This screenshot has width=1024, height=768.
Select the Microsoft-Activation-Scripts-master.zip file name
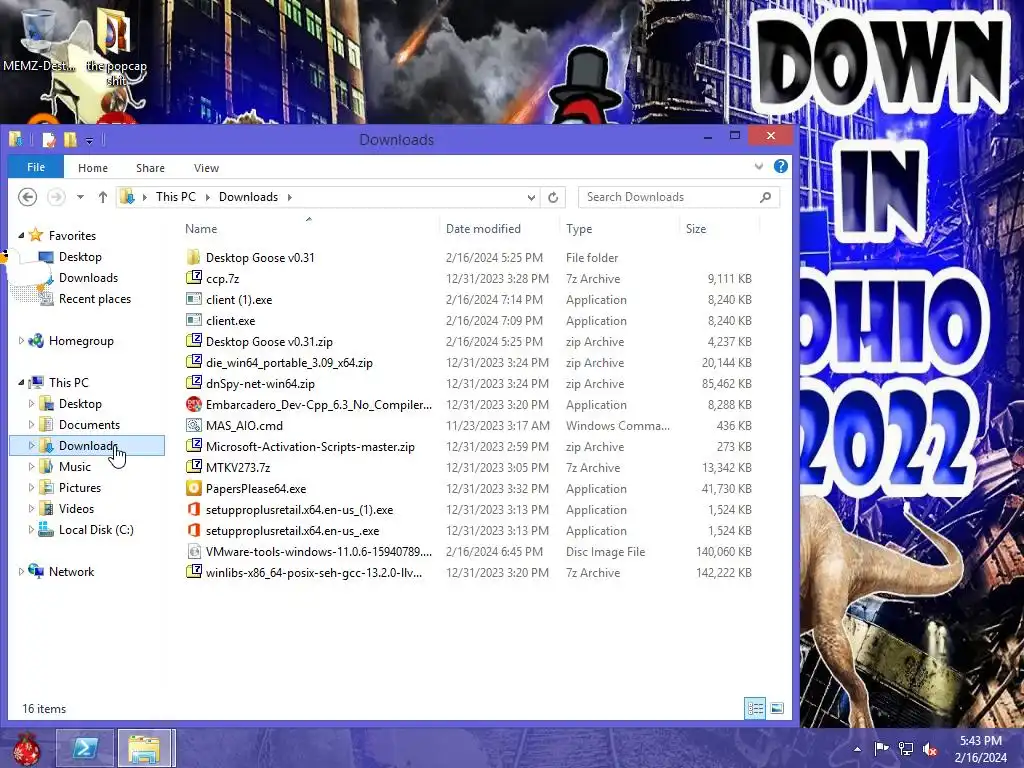[x=310, y=447]
